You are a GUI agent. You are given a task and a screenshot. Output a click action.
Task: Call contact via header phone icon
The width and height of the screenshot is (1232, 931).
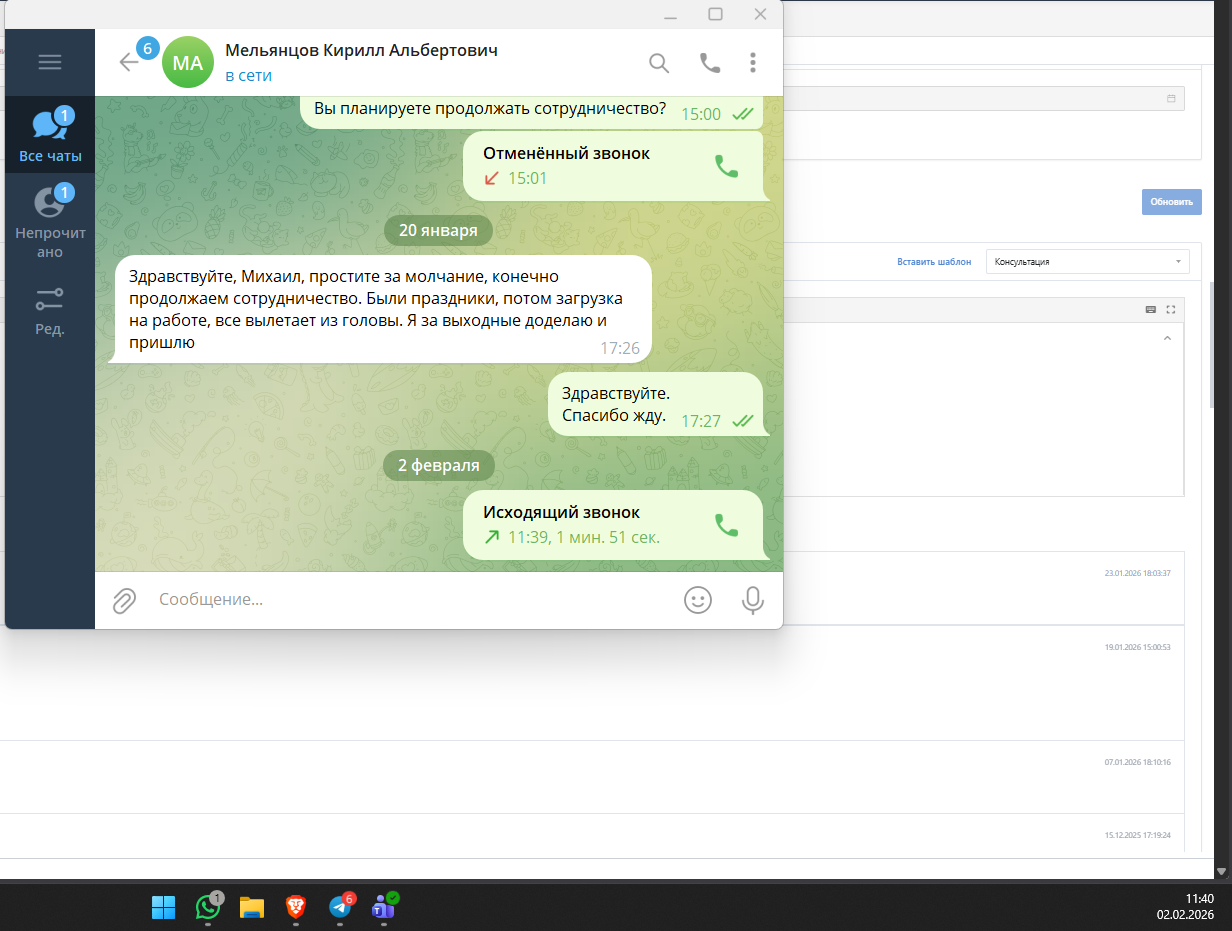coord(710,63)
